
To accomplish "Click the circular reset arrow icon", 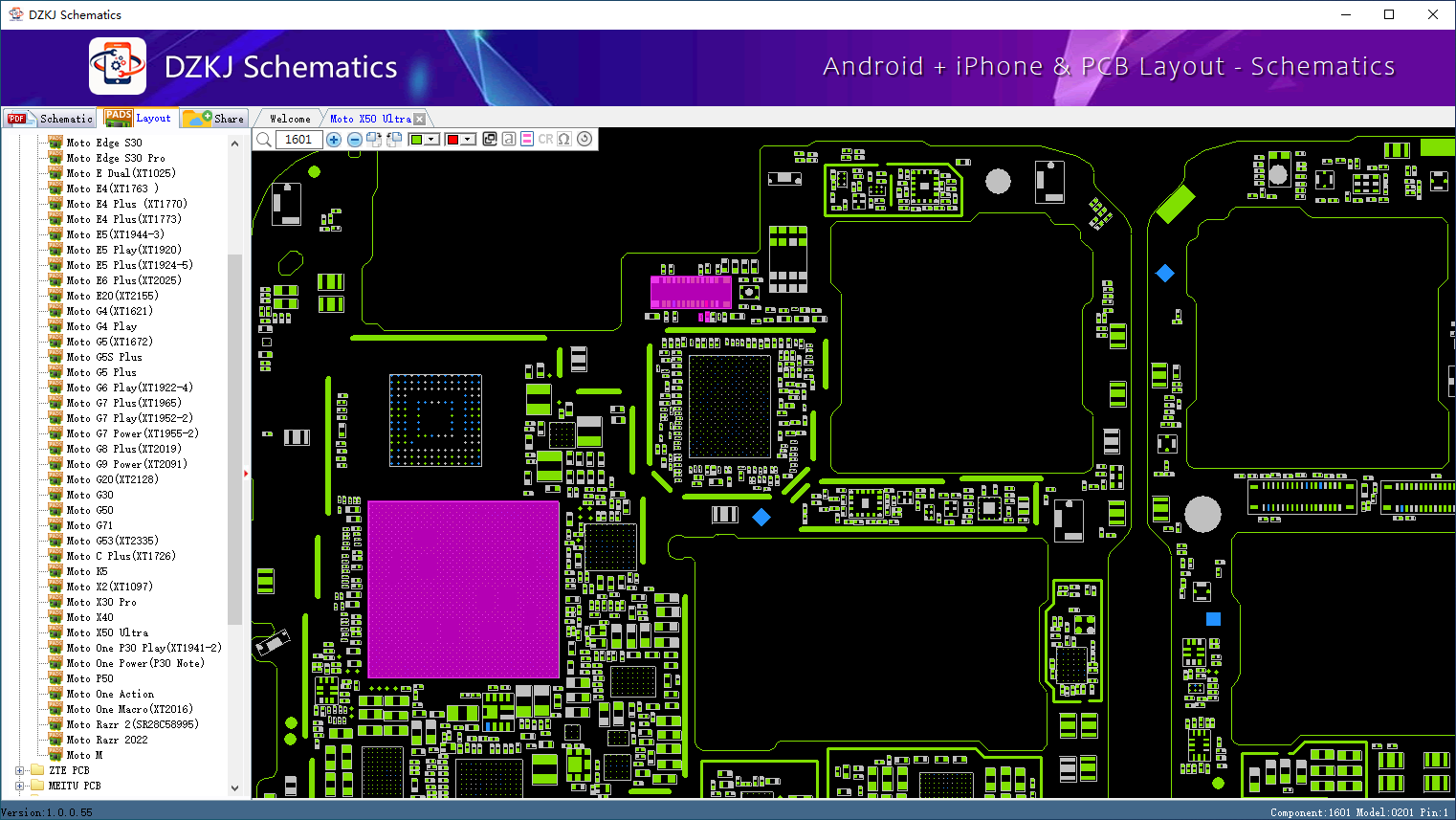I will [585, 139].
